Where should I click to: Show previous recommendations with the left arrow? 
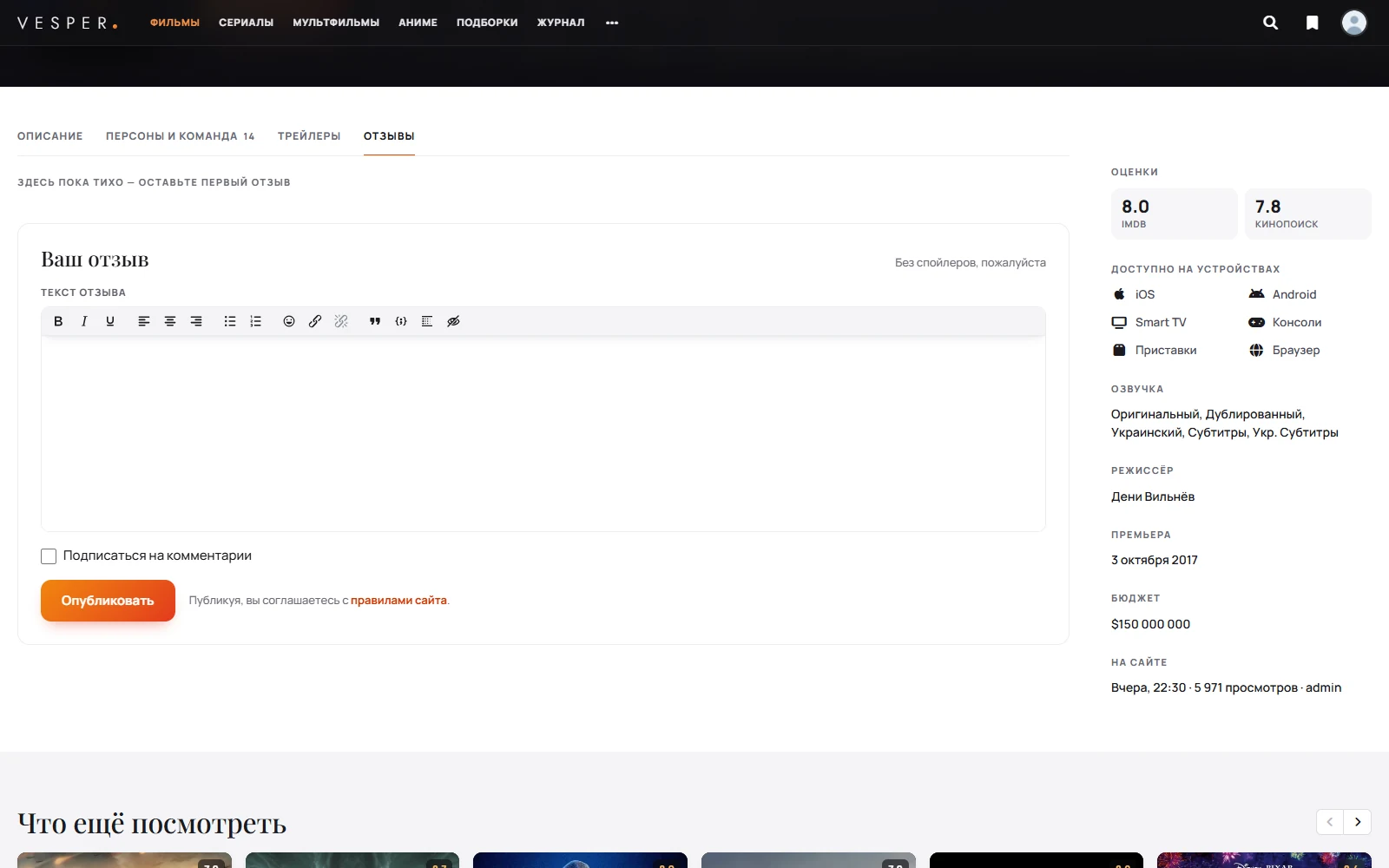click(1330, 822)
